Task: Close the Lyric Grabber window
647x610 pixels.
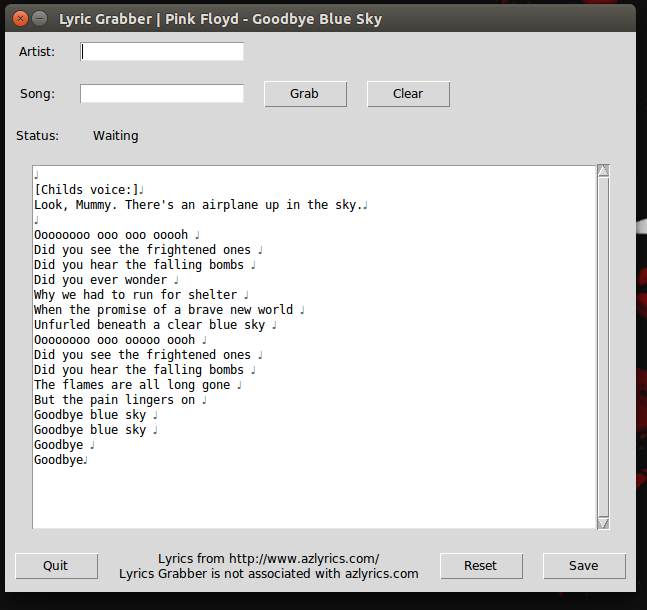Action: pyautogui.click(x=20, y=19)
